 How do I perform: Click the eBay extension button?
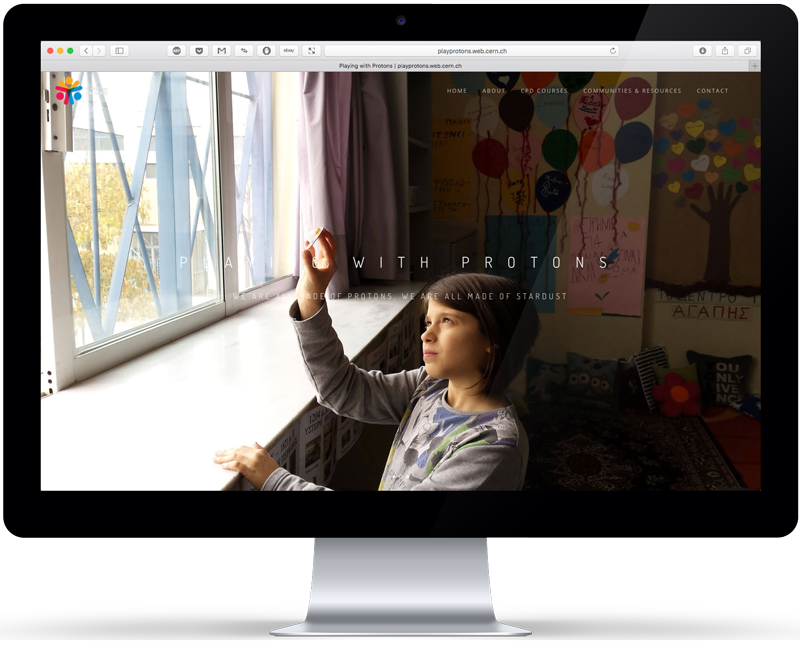[x=289, y=50]
